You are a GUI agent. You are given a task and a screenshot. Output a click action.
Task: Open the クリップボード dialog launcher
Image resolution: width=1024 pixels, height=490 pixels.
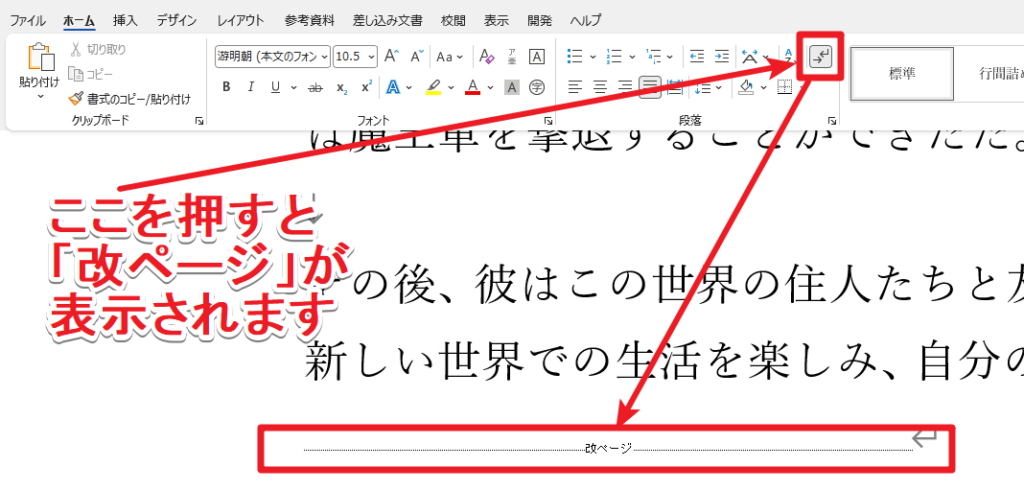tap(199, 121)
